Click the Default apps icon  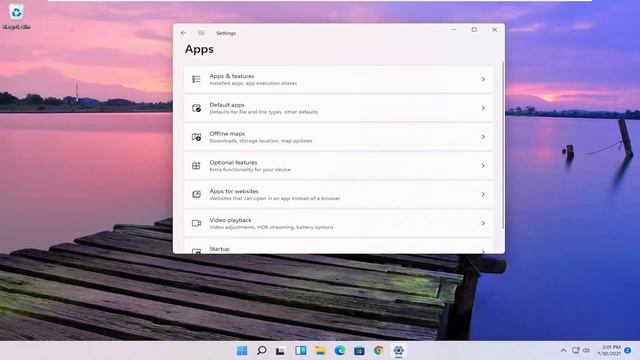point(196,108)
